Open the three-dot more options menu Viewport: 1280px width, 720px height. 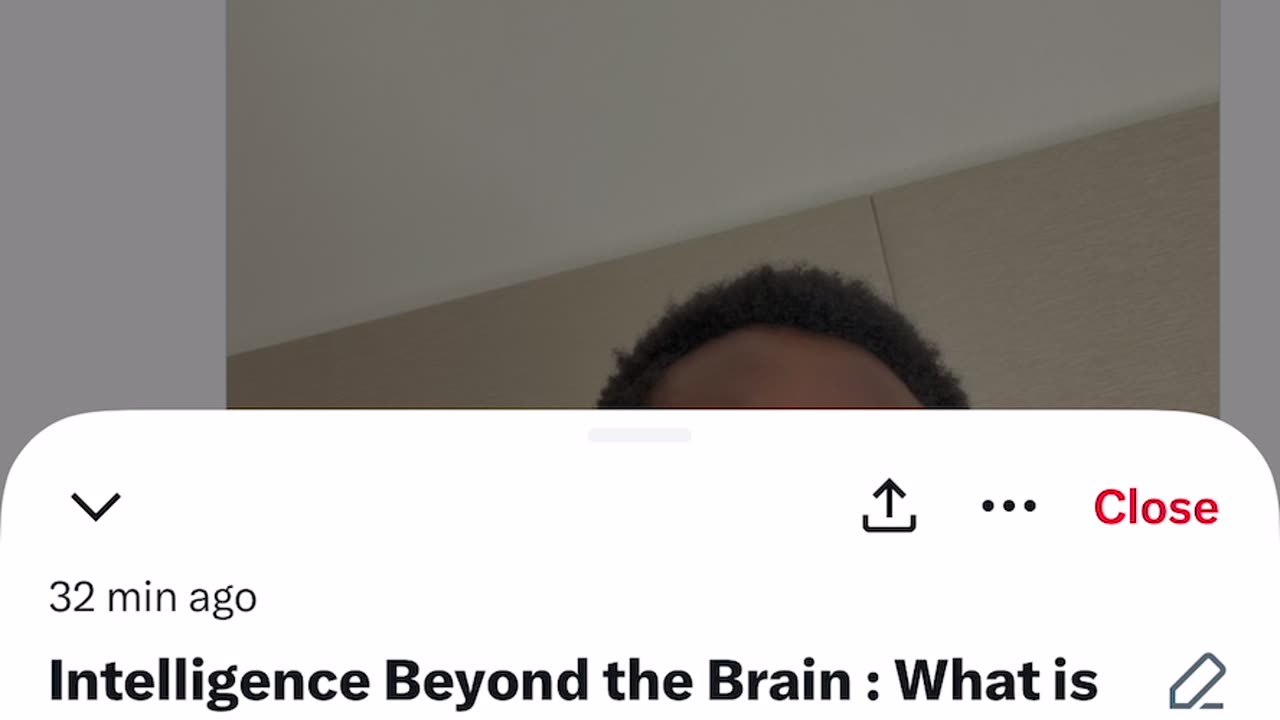click(x=1008, y=506)
